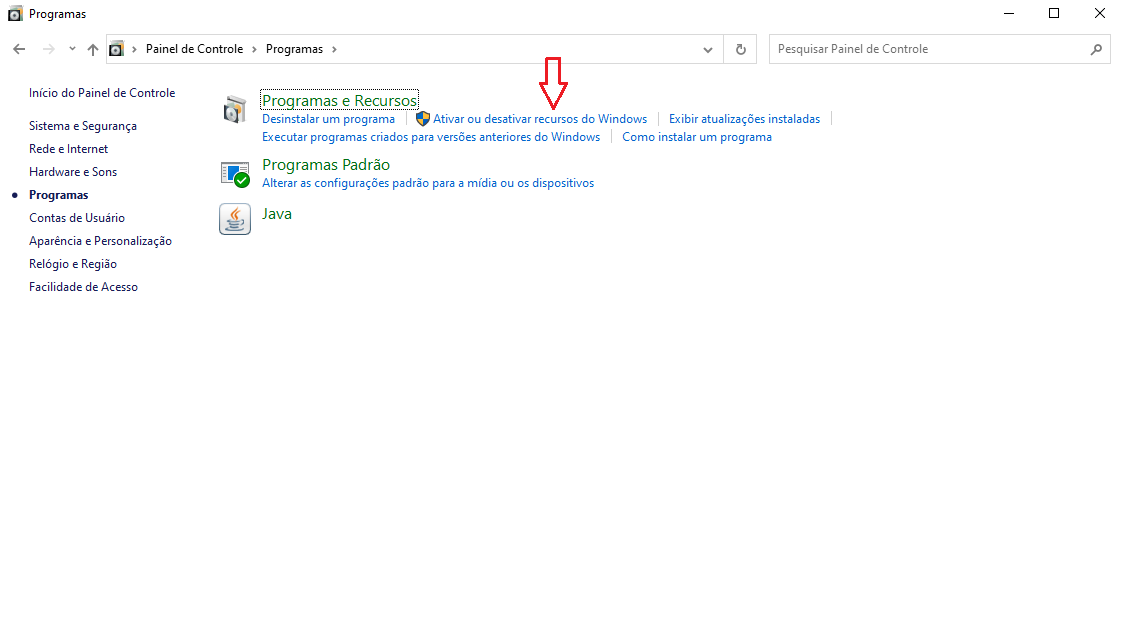The image size is (1122, 622).
Task: Click the Programas e Recursos icon
Action: (234, 110)
